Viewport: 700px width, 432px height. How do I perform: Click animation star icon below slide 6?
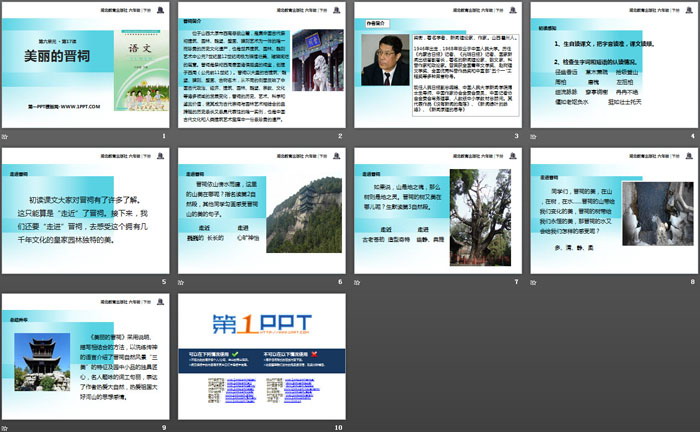(181, 282)
